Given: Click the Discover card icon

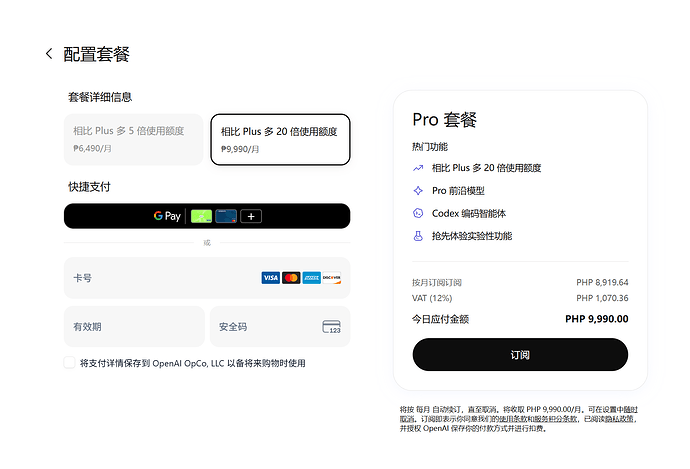Looking at the screenshot, I should (x=332, y=278).
